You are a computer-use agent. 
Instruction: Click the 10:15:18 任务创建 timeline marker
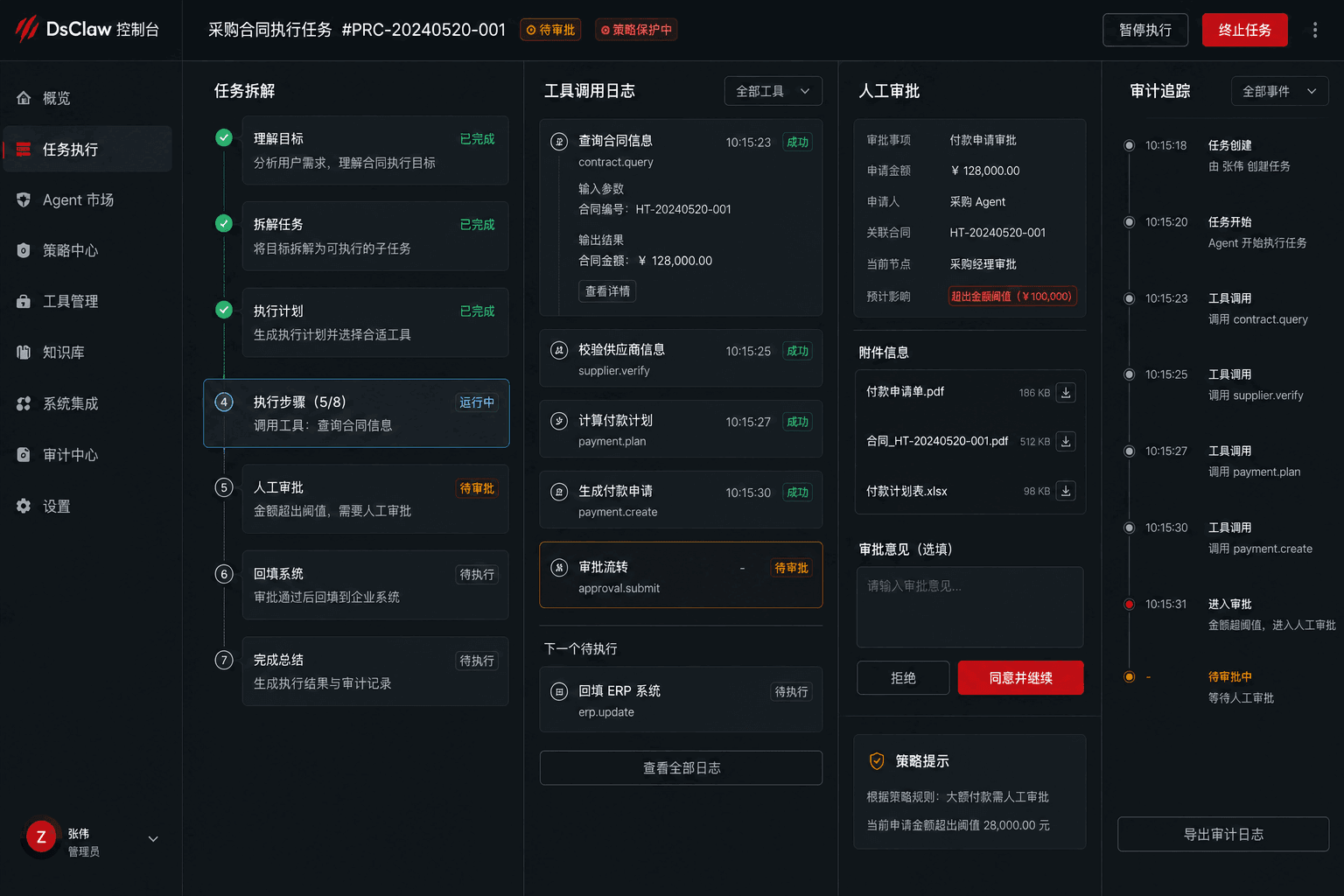pyautogui.click(x=1129, y=145)
